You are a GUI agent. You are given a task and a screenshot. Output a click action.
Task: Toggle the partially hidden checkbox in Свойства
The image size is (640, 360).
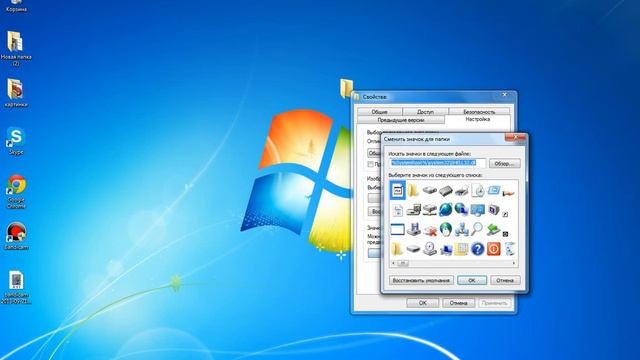click(370, 164)
